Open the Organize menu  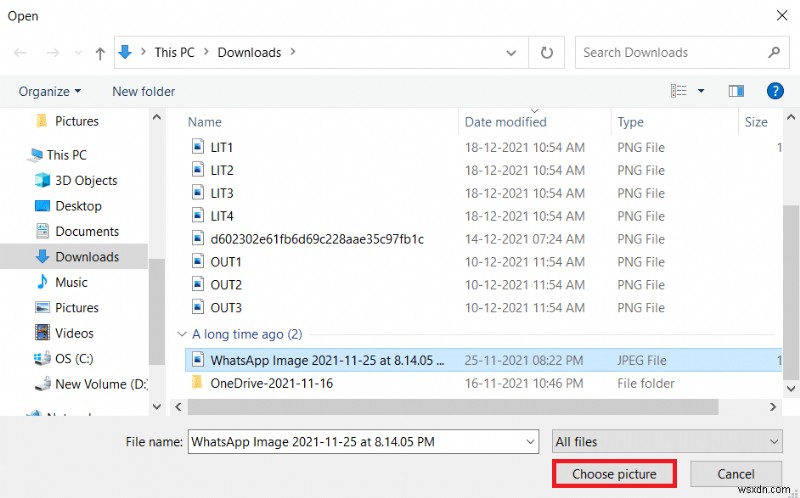coord(49,91)
